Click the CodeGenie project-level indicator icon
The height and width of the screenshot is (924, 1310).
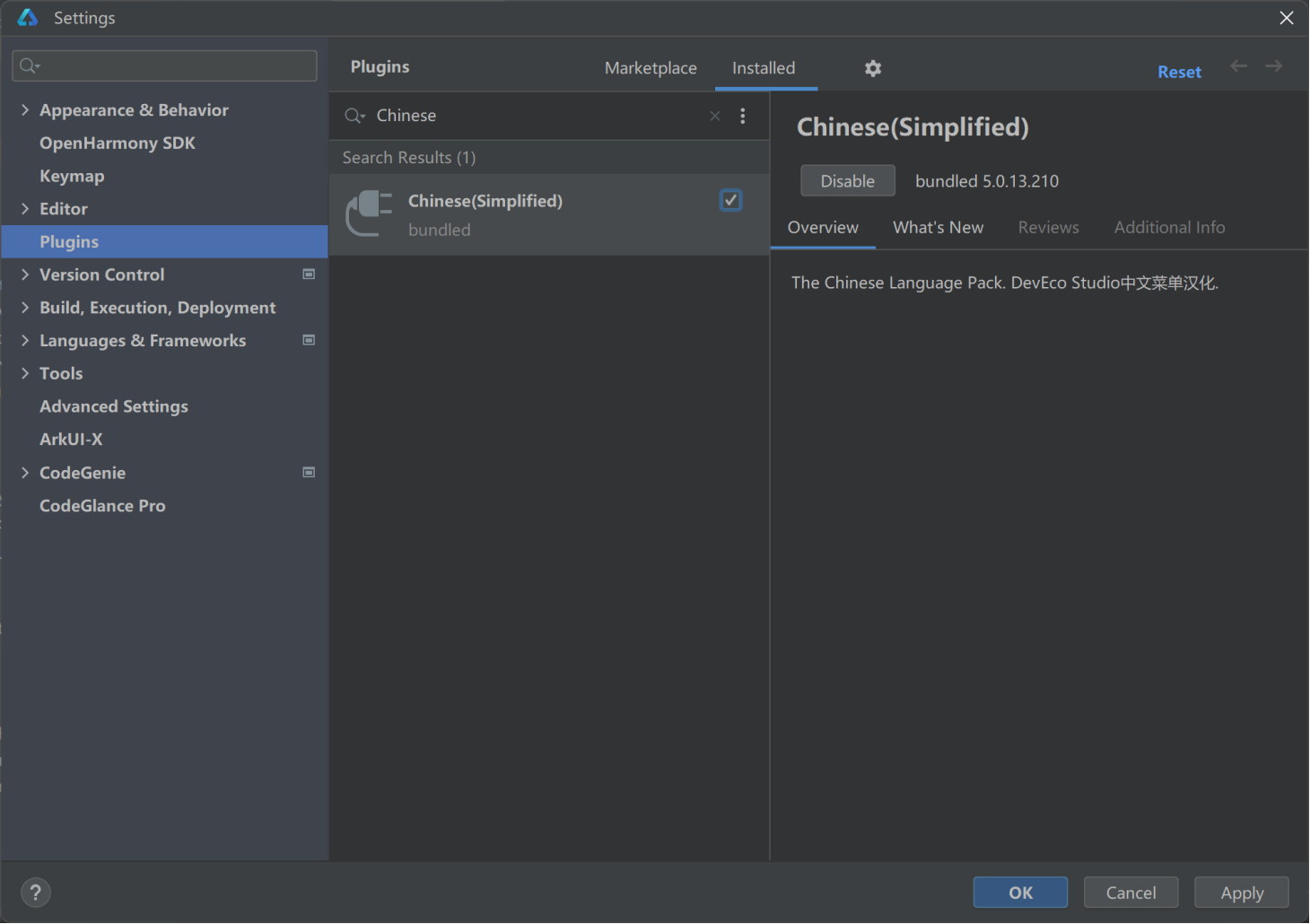(x=309, y=473)
